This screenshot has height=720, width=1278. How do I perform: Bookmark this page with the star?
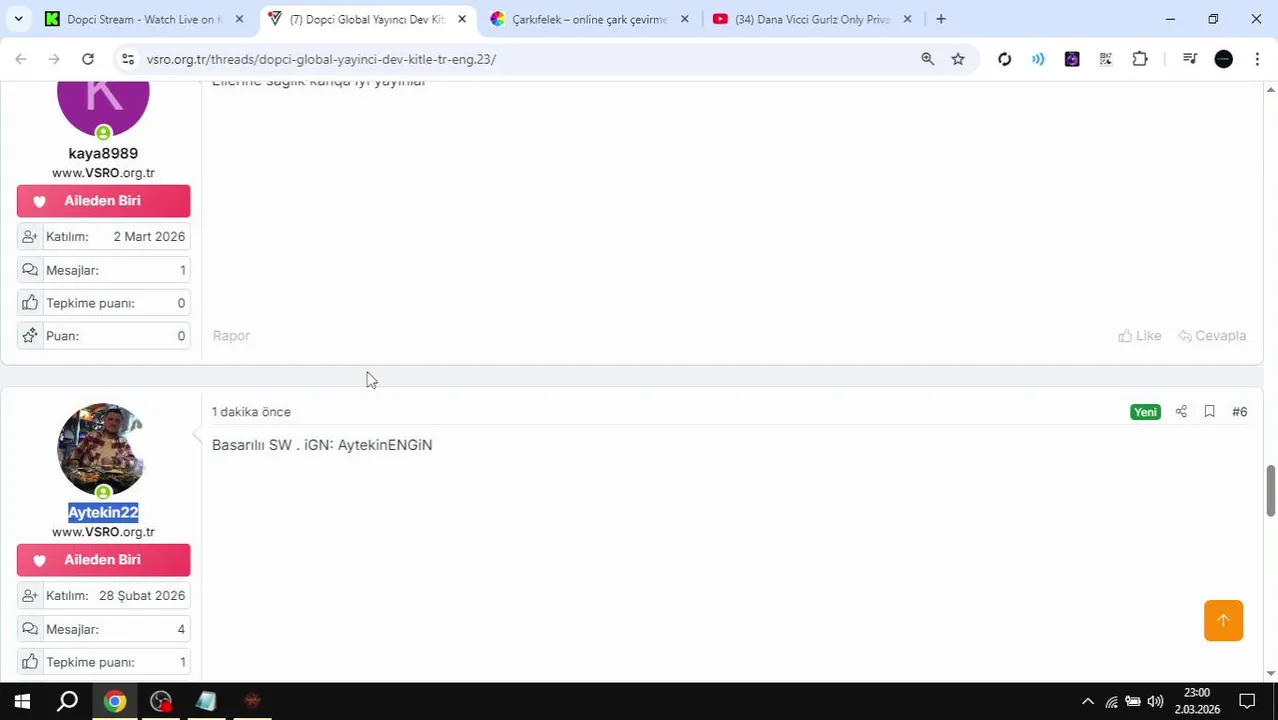pyautogui.click(x=958, y=59)
